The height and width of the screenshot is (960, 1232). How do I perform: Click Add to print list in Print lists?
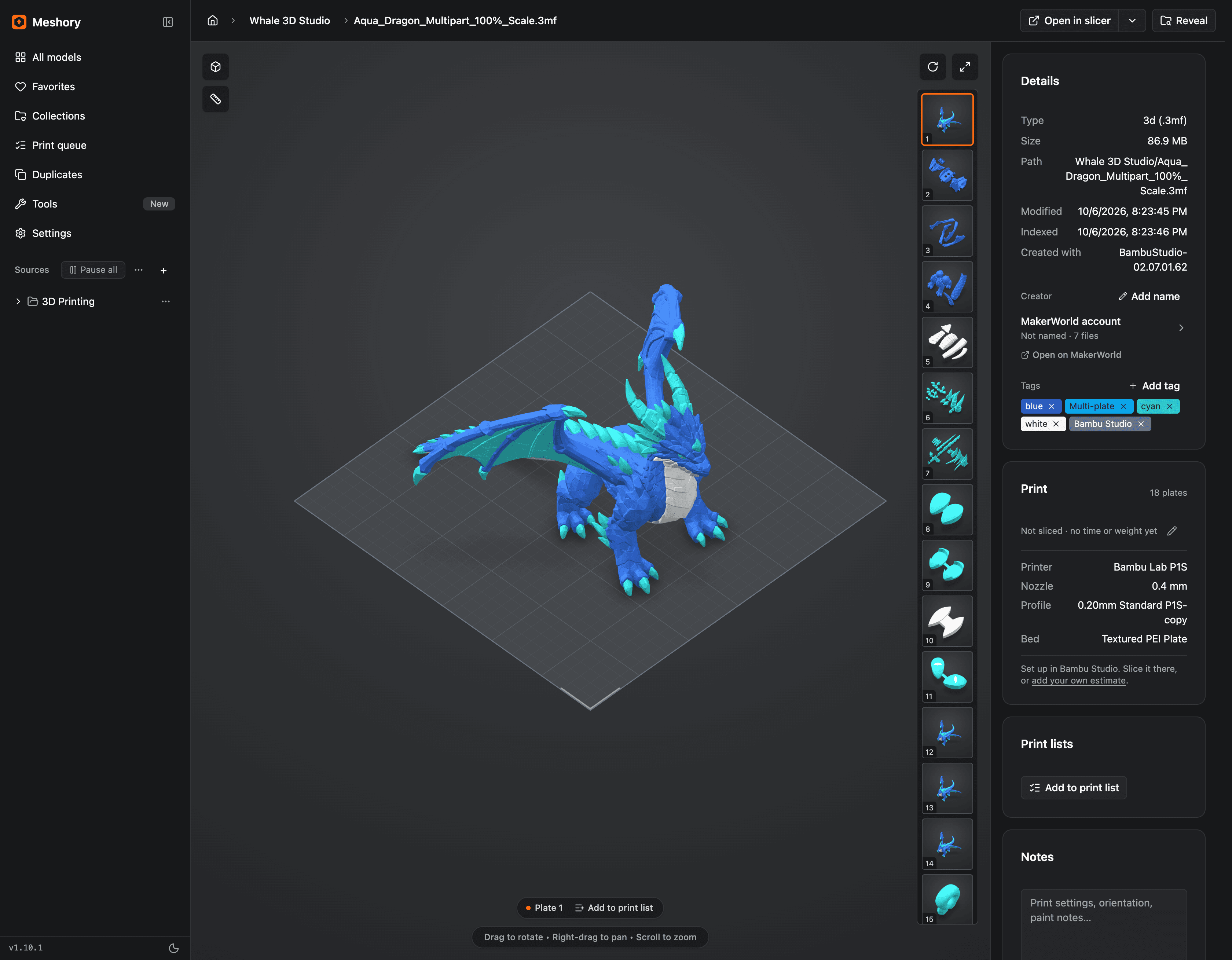pyautogui.click(x=1074, y=788)
